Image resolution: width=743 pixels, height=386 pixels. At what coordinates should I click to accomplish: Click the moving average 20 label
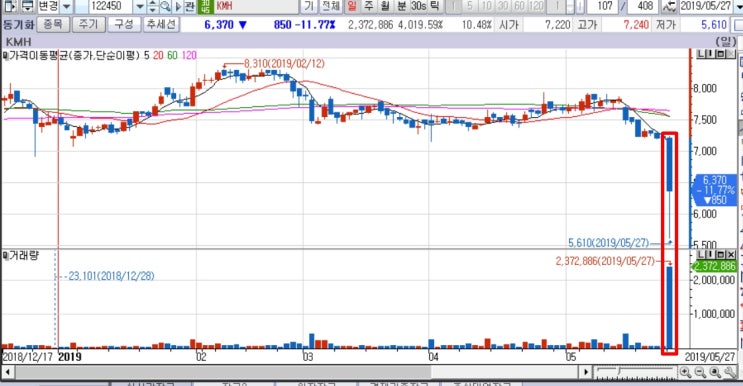click(x=158, y=55)
